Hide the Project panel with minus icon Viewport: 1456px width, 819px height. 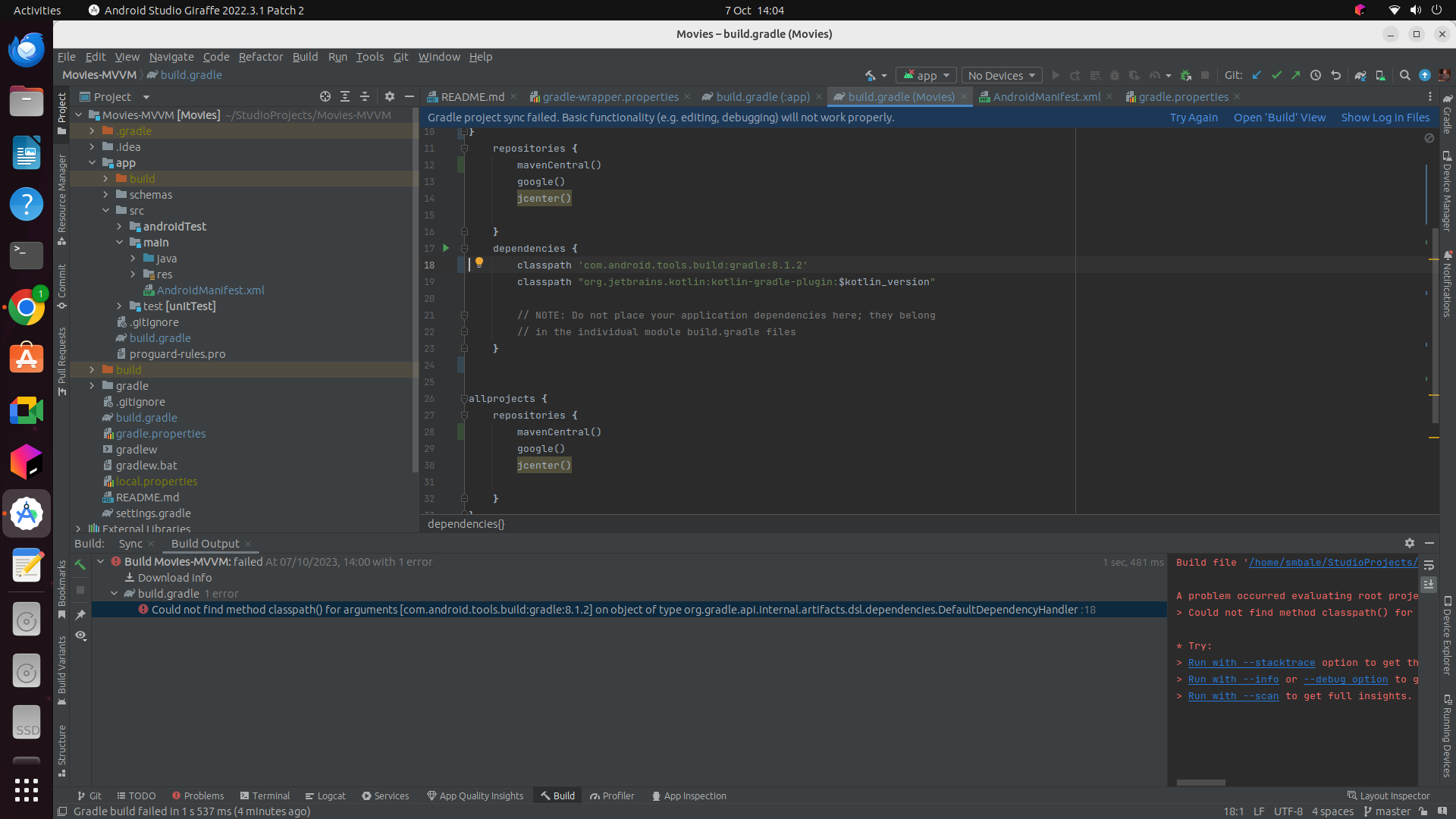pos(409,96)
